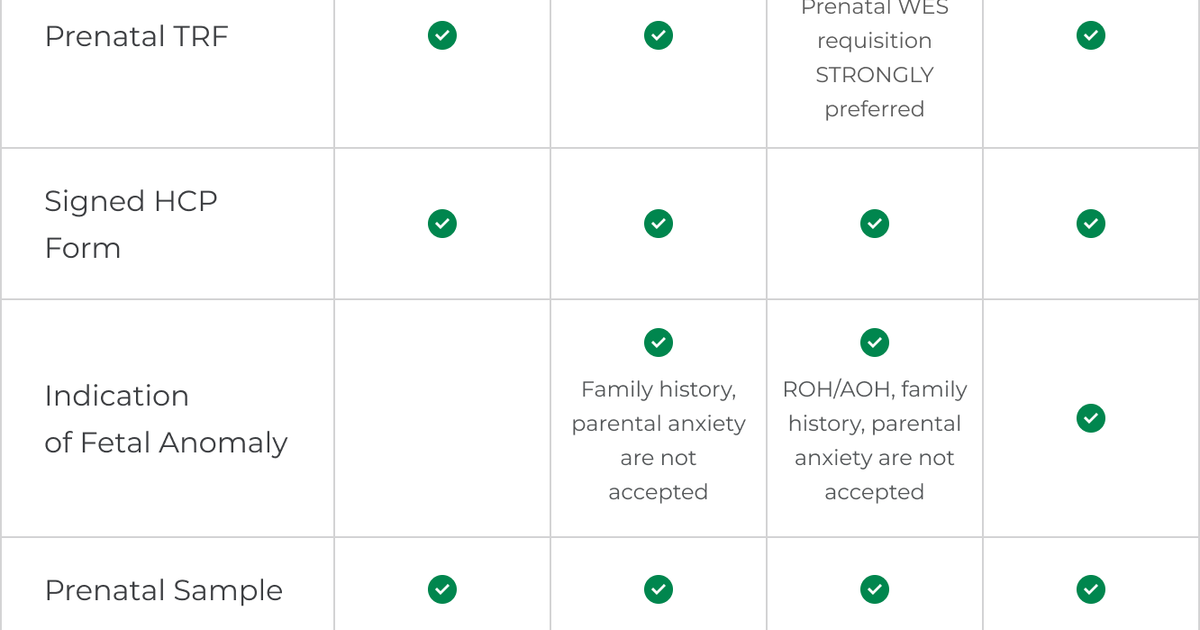Click the second check mark in Signed HCP Form row
This screenshot has width=1200, height=630.
658,223
